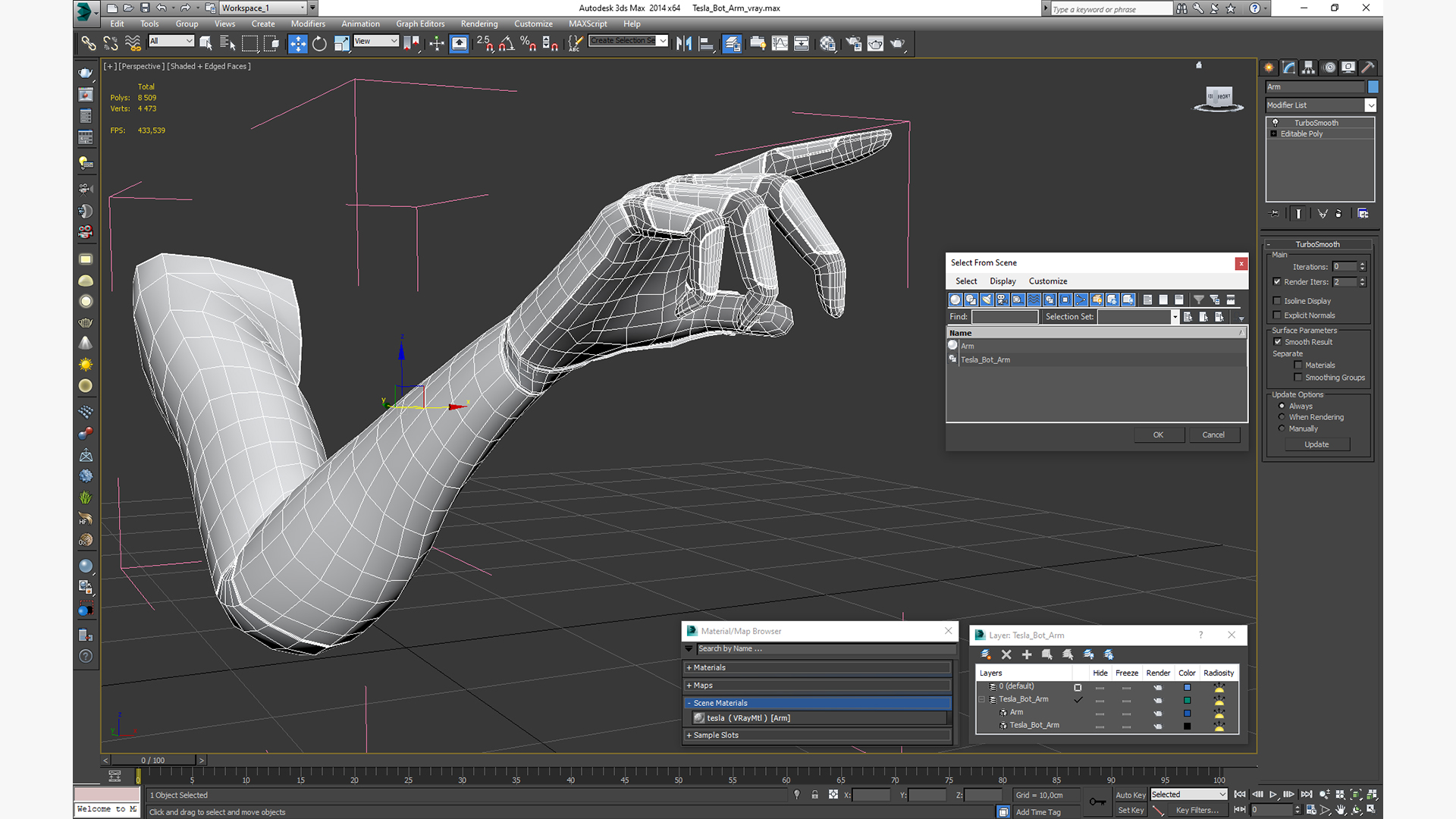Click the Bind to Space Warp icon
This screenshot has width=1456, height=819.
coord(133,44)
